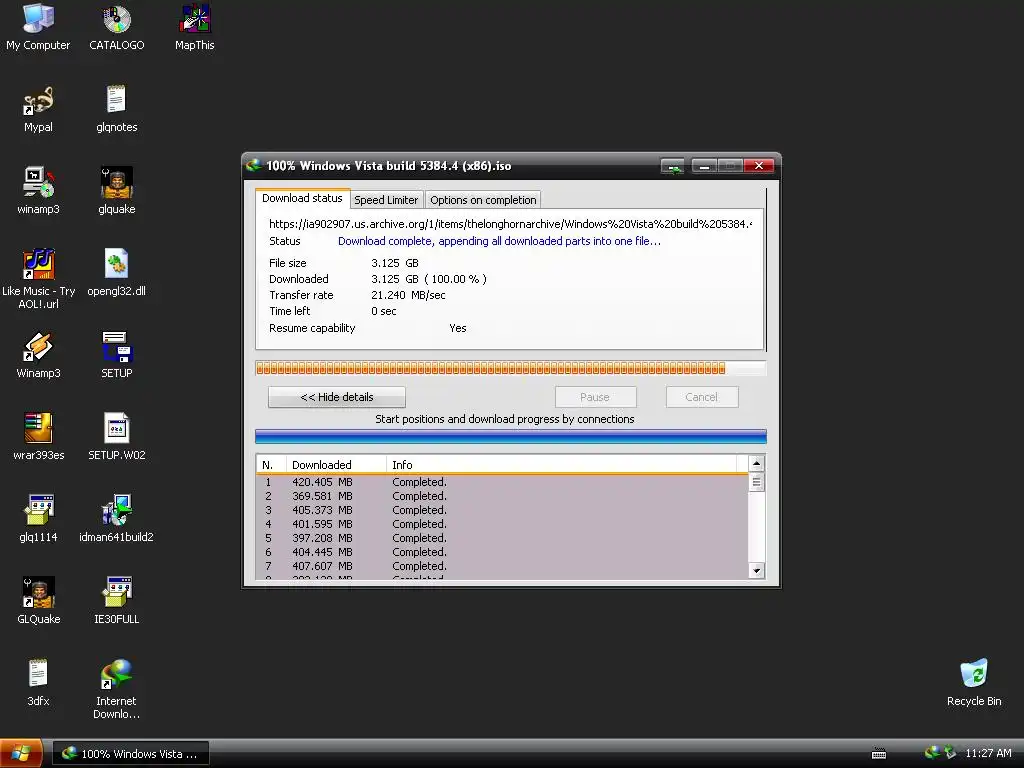Select the Winamp3 shortcut with lightning icon

pos(38,355)
